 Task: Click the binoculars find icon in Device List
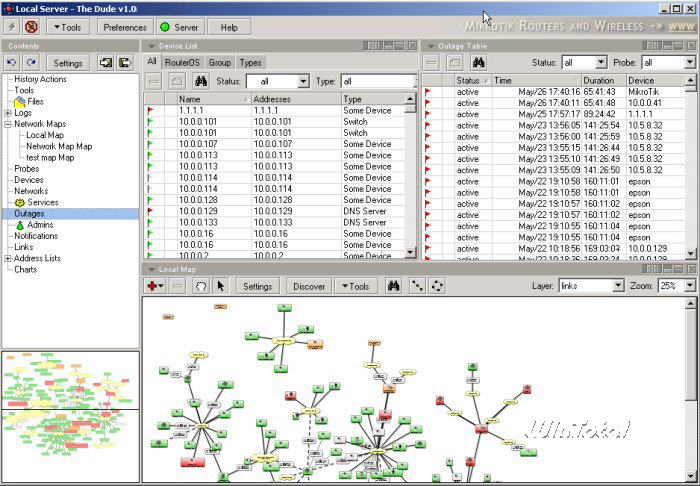201,81
